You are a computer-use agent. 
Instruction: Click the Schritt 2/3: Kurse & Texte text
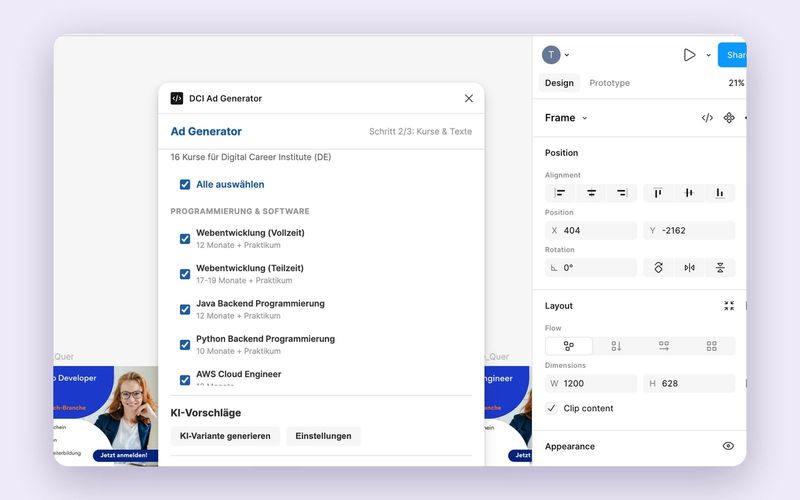click(x=420, y=132)
